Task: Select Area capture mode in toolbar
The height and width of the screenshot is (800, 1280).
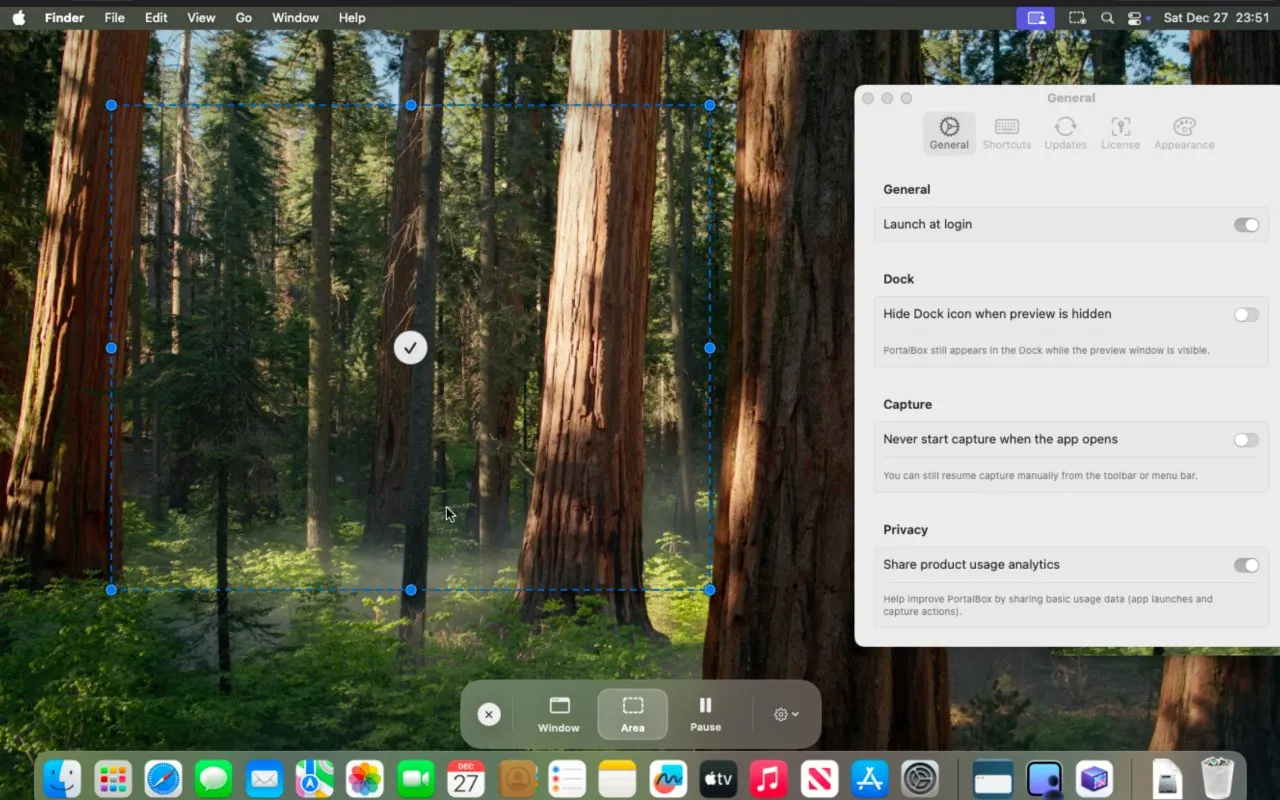Action: [633, 714]
